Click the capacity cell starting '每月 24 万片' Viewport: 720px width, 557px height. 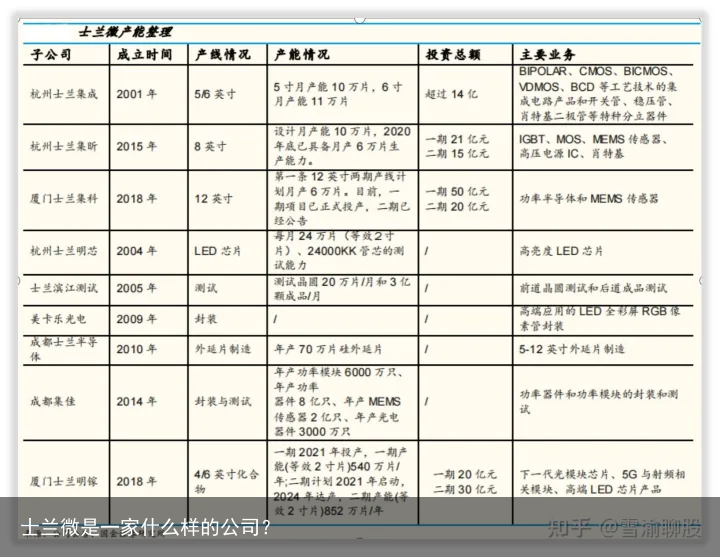[339, 251]
